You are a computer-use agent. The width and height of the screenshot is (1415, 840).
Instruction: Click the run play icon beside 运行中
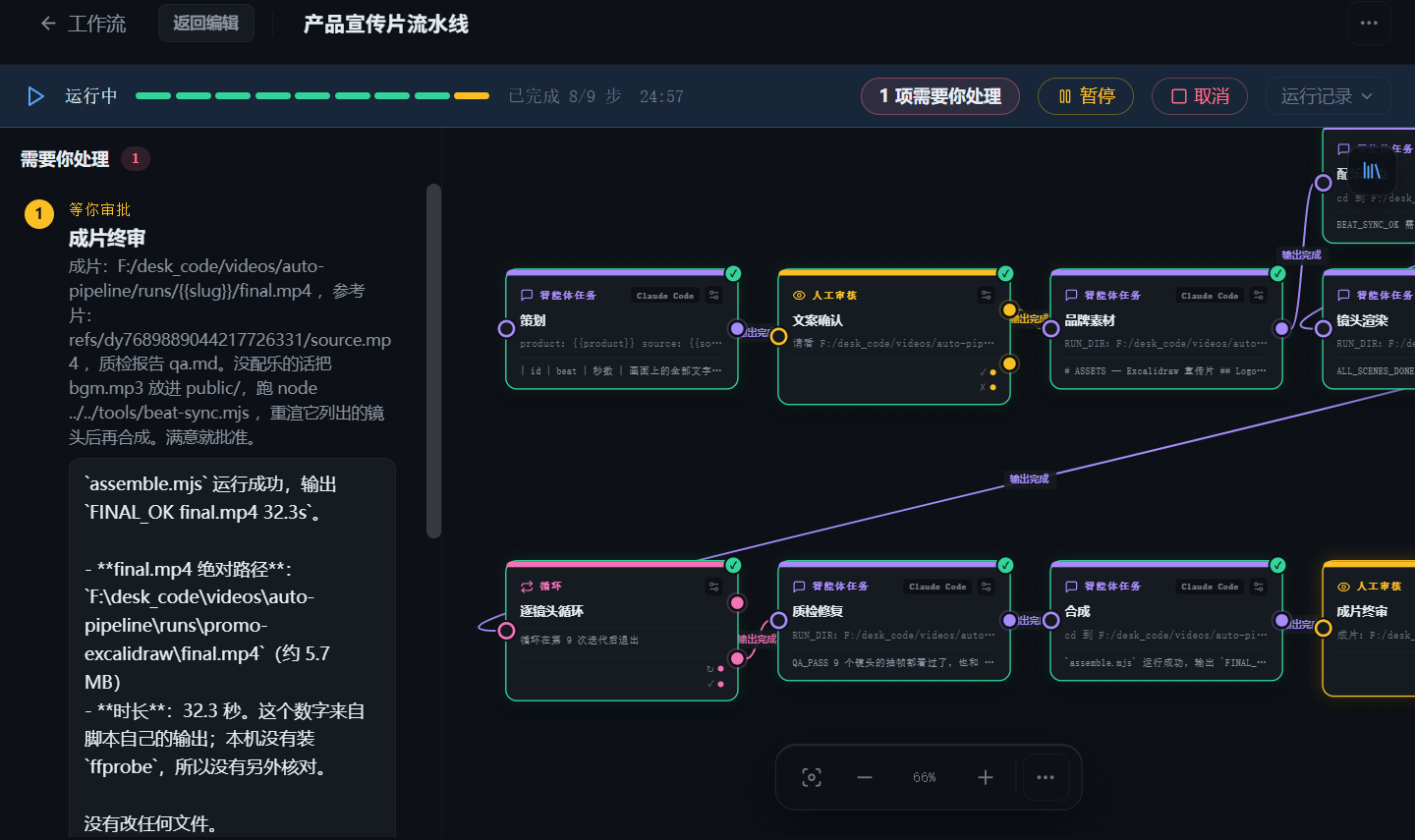[x=36, y=96]
